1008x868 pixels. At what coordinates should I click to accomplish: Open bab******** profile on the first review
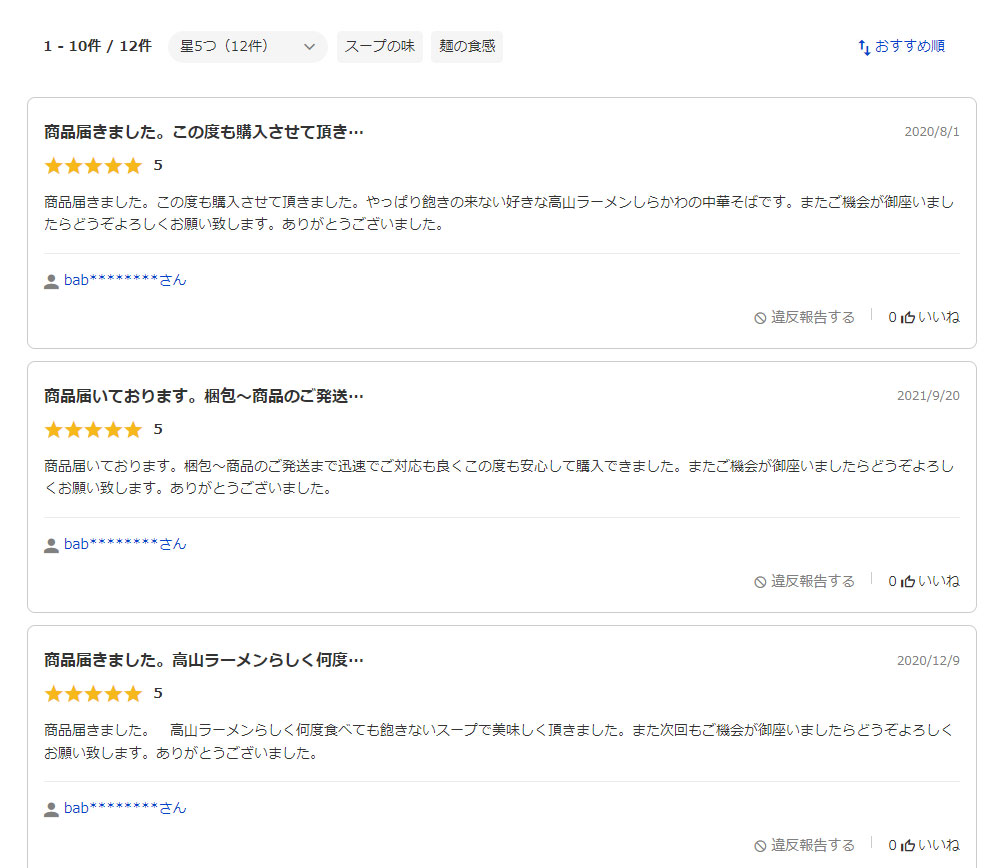click(x=125, y=280)
